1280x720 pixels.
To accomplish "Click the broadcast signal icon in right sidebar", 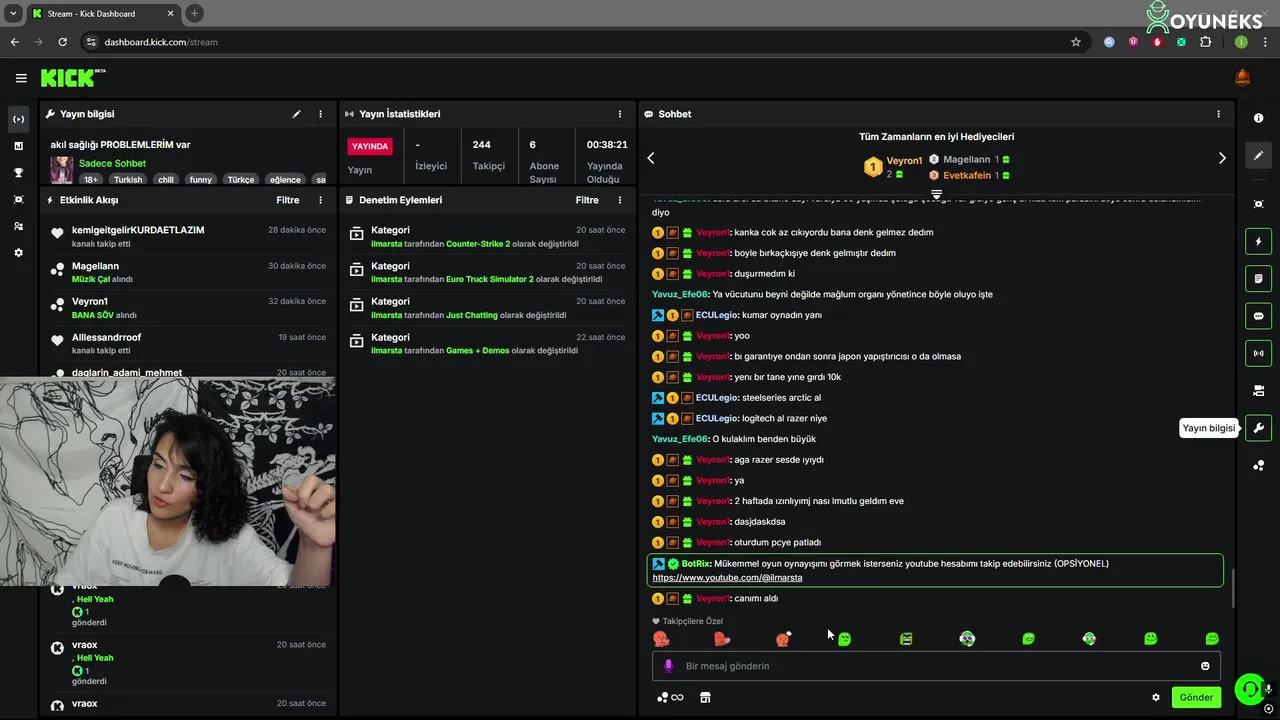I will pos(1258,353).
